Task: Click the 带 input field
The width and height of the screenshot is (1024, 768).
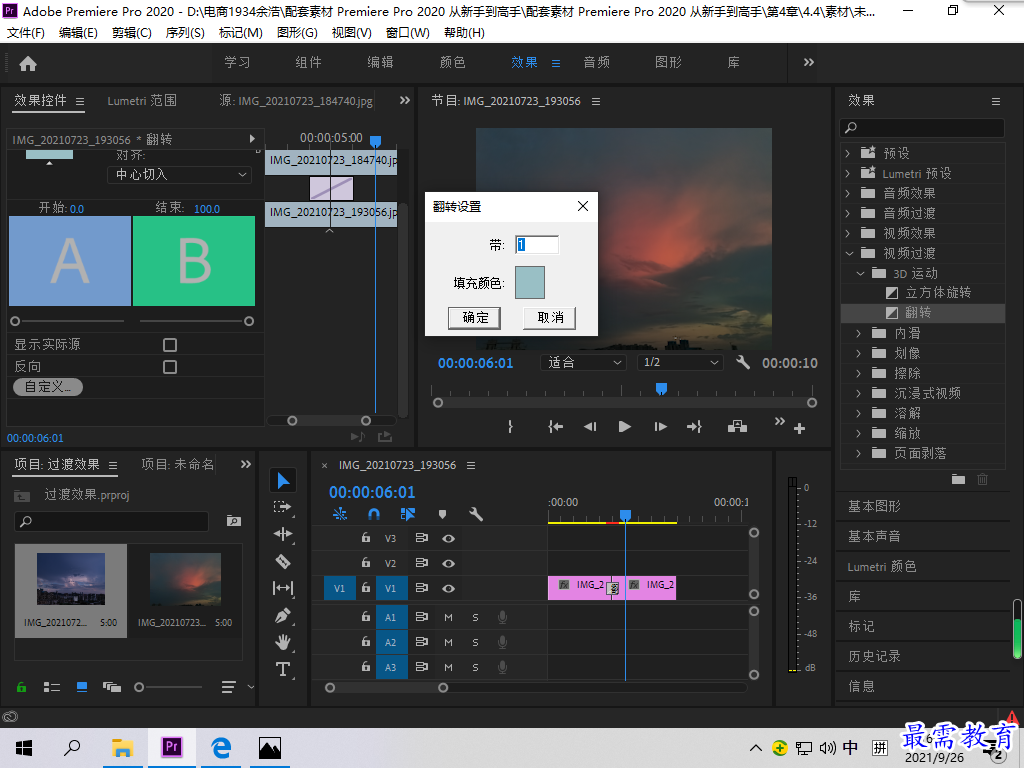Action: pyautogui.click(x=537, y=245)
